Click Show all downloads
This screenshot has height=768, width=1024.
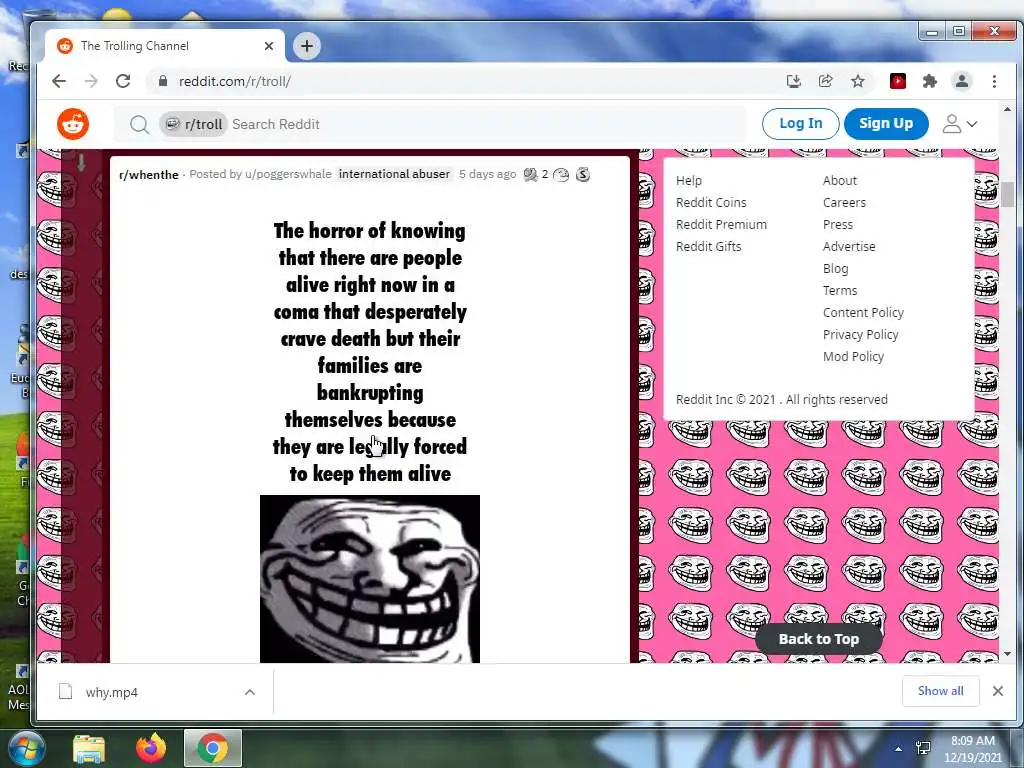pyautogui.click(x=940, y=691)
